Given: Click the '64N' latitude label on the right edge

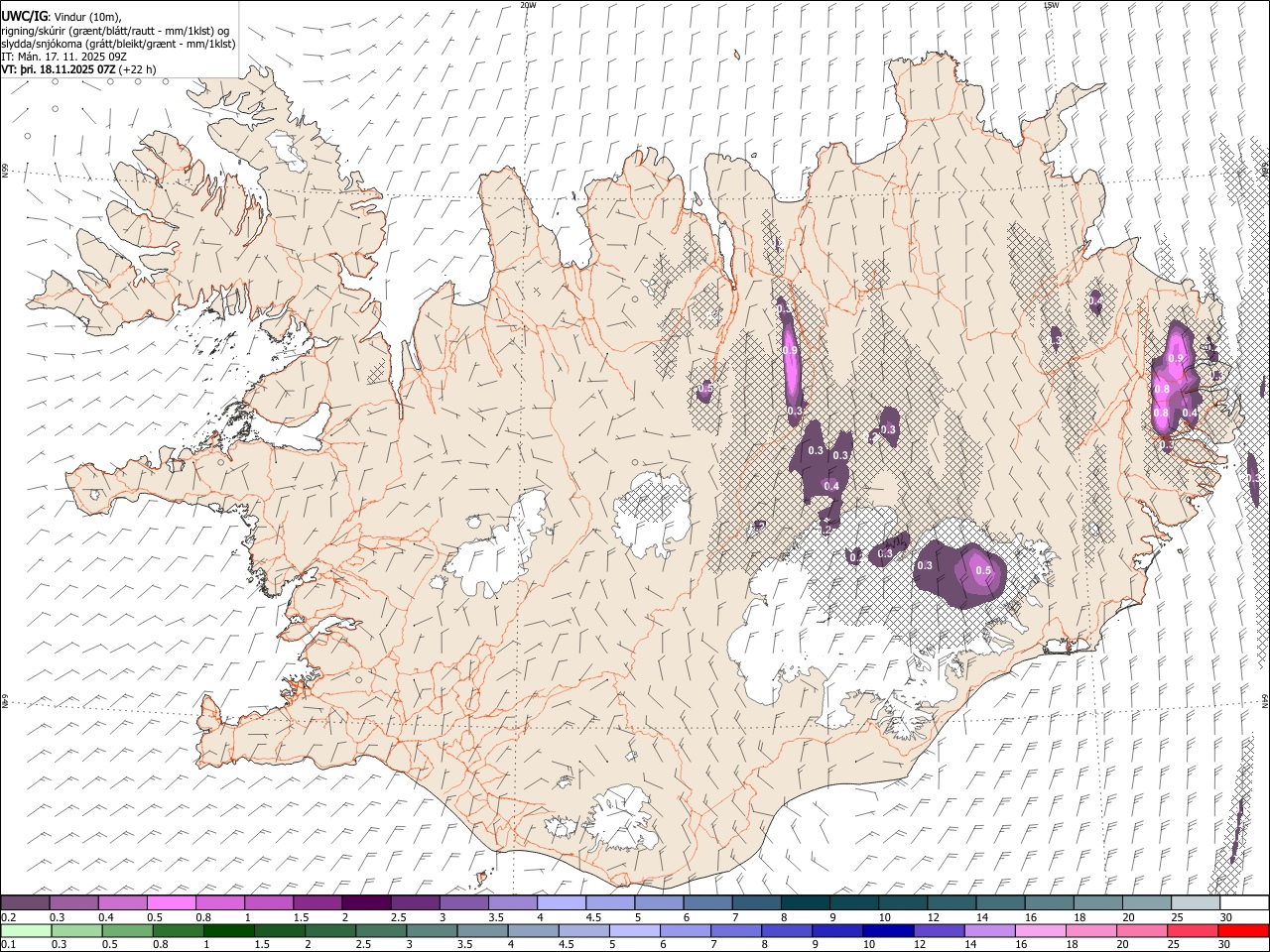Looking at the screenshot, I should (x=1265, y=700).
